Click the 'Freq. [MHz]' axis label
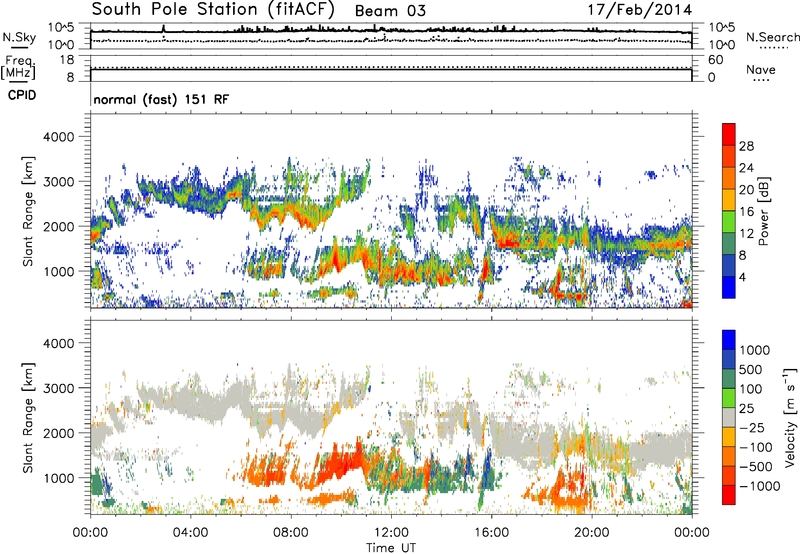Viewport: 800px width, 554px height. tap(18, 67)
